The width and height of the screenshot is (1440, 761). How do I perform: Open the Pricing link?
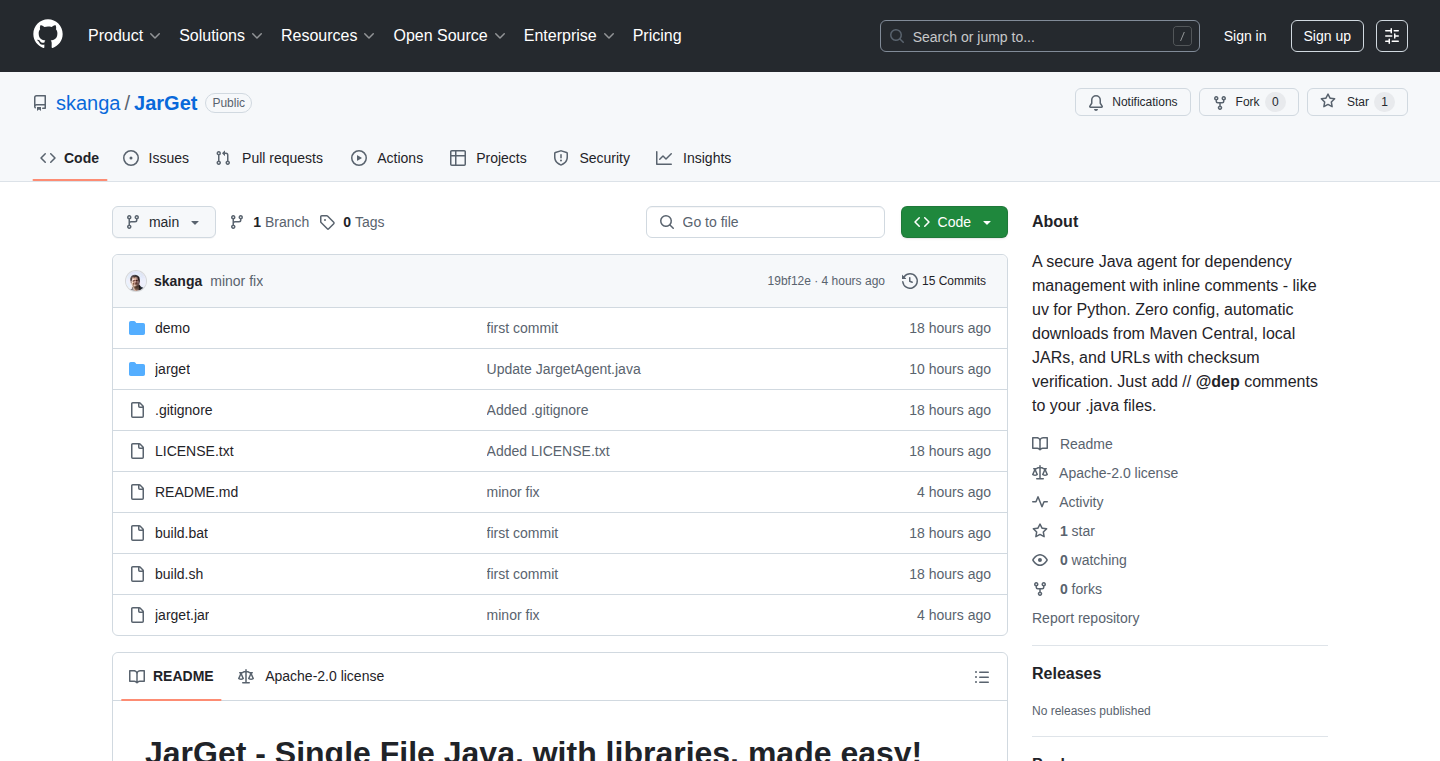(657, 36)
